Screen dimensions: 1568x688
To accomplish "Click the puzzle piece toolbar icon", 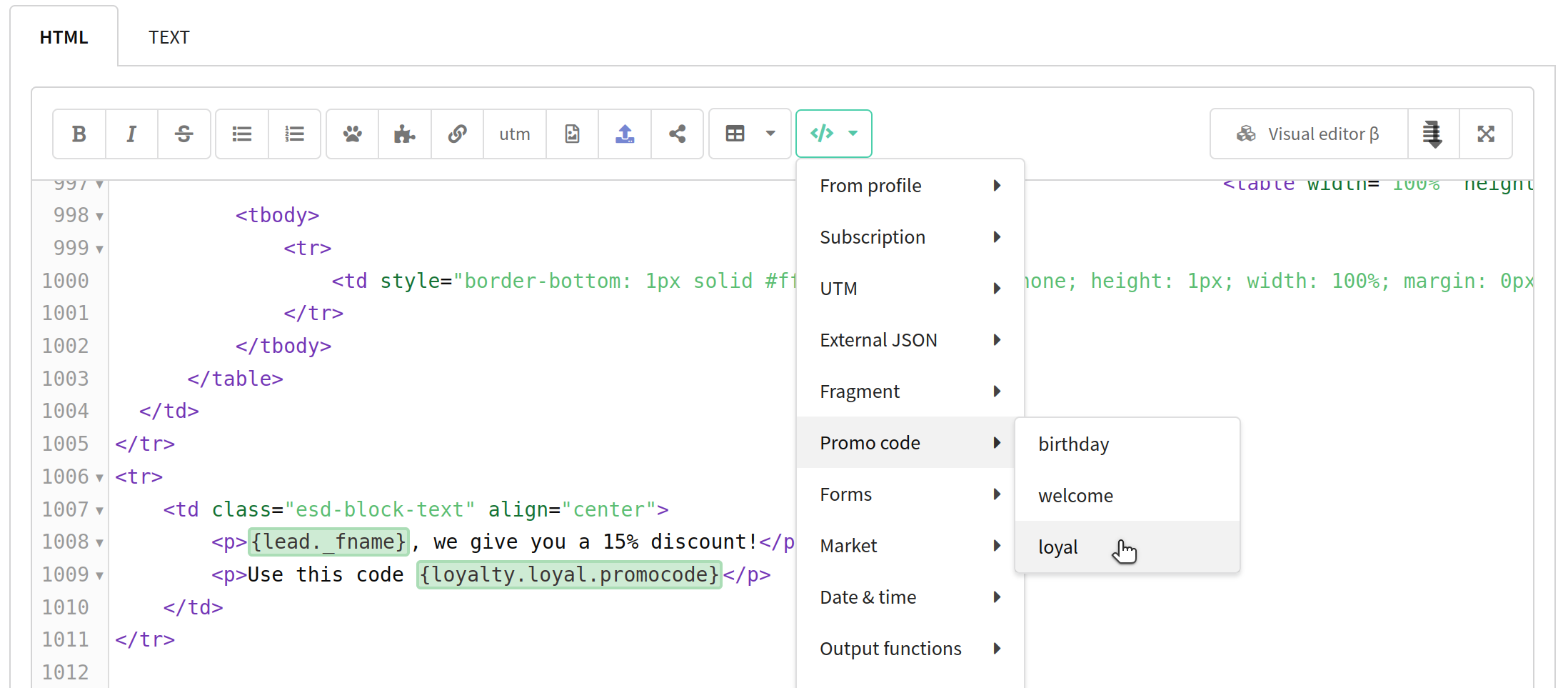I will [405, 134].
